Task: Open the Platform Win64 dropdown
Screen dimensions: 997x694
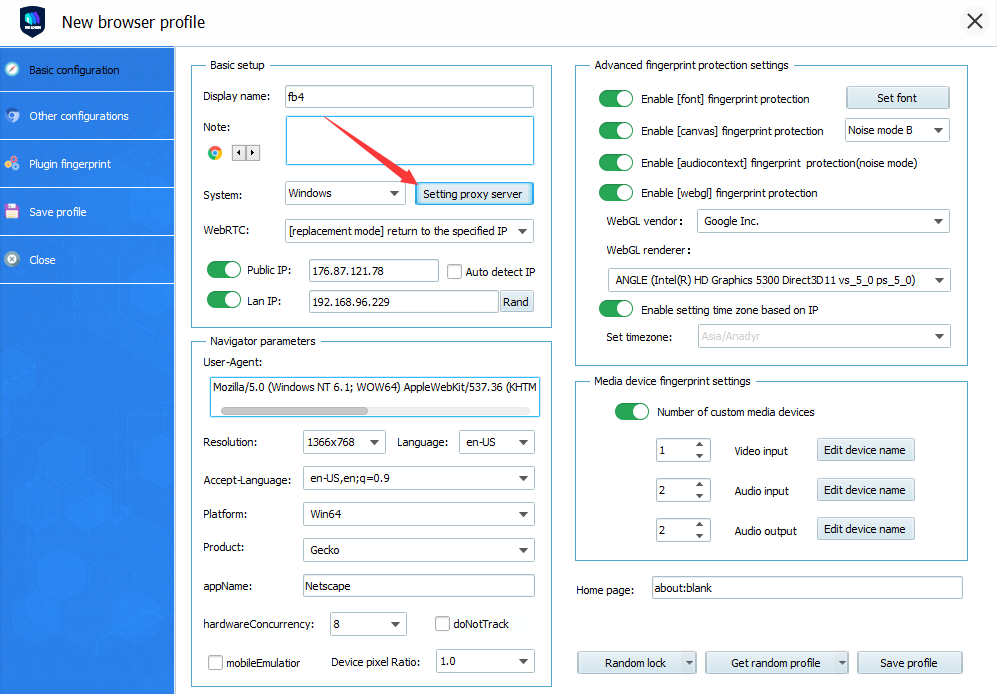Action: [418, 514]
